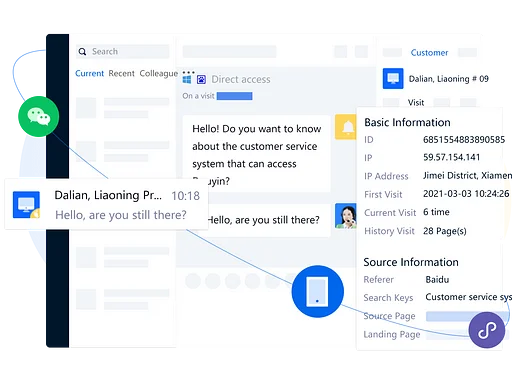Open the Source Page link bar

point(467,316)
